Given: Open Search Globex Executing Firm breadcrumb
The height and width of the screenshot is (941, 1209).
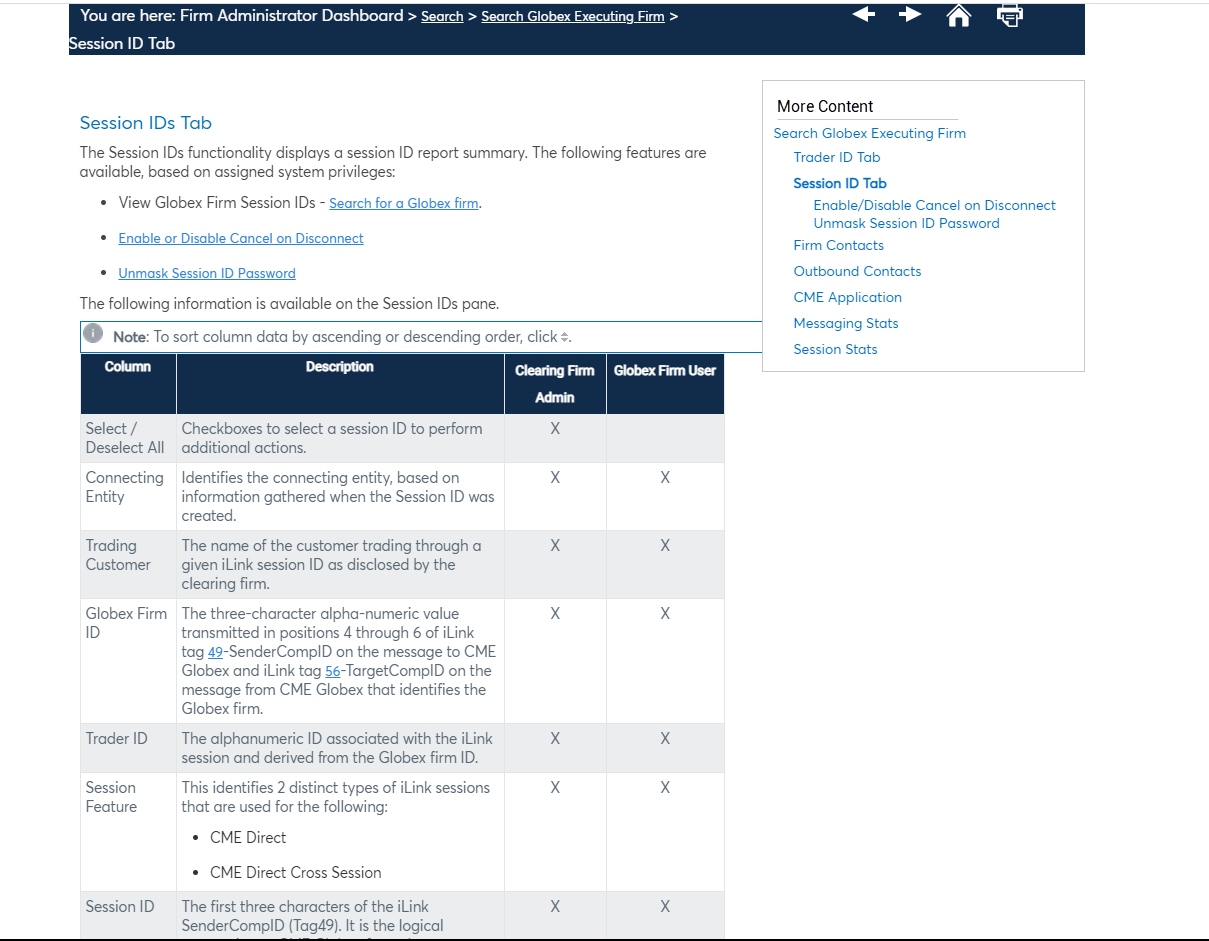Looking at the screenshot, I should click(x=573, y=16).
